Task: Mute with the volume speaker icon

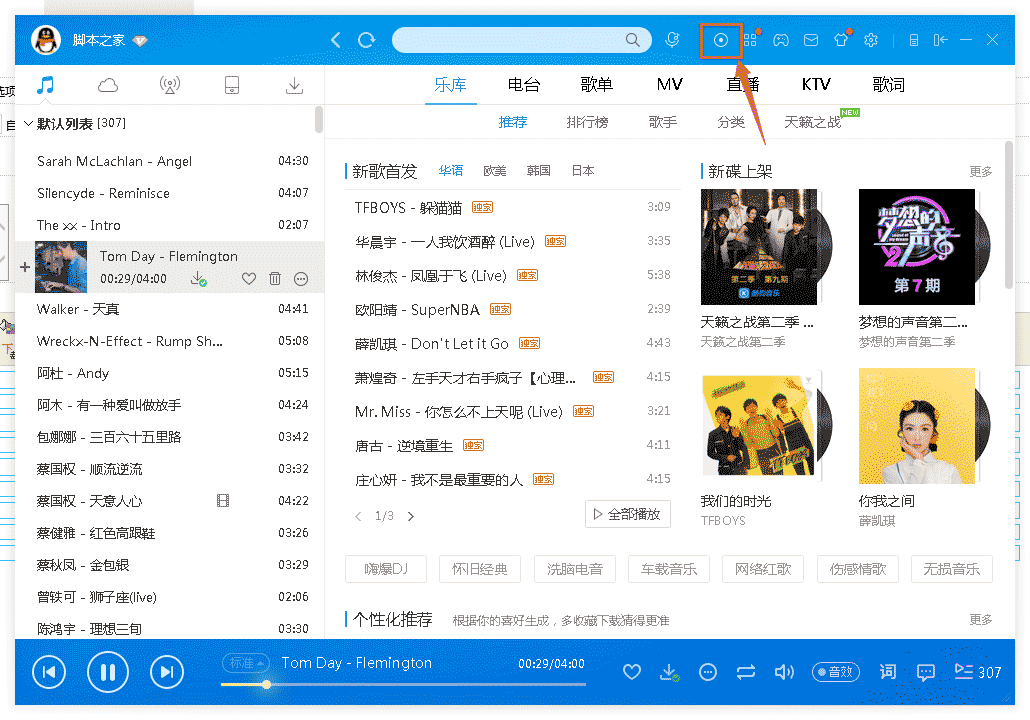Action: [784, 671]
